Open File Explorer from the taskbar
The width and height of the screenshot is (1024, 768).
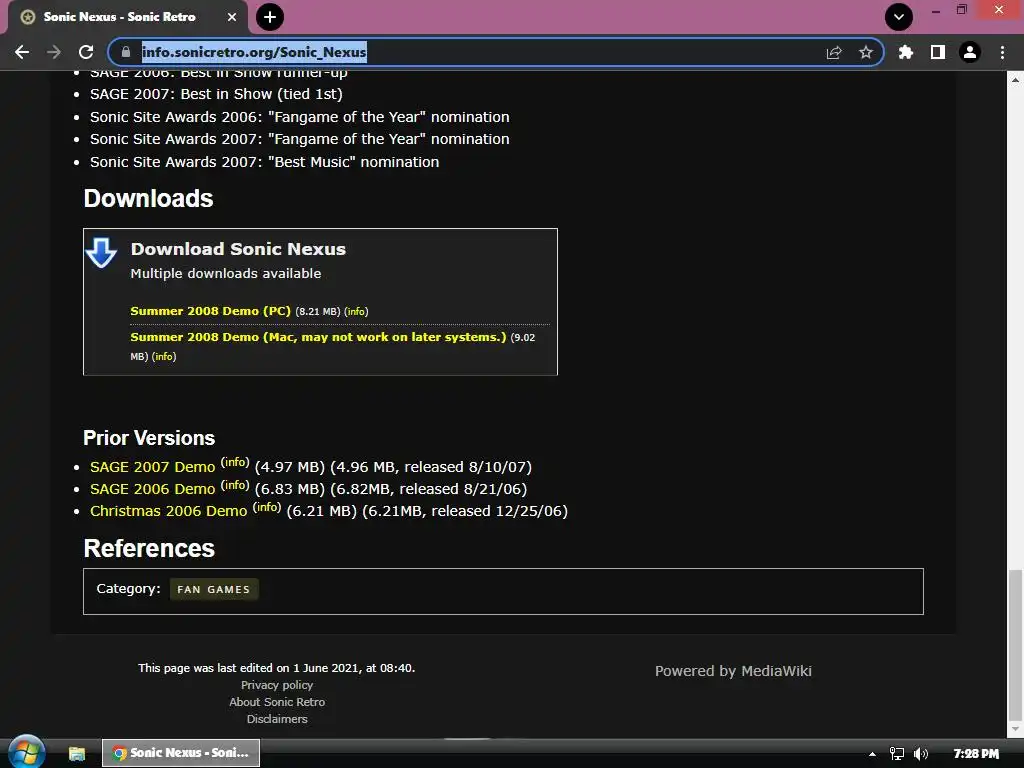[x=77, y=754]
